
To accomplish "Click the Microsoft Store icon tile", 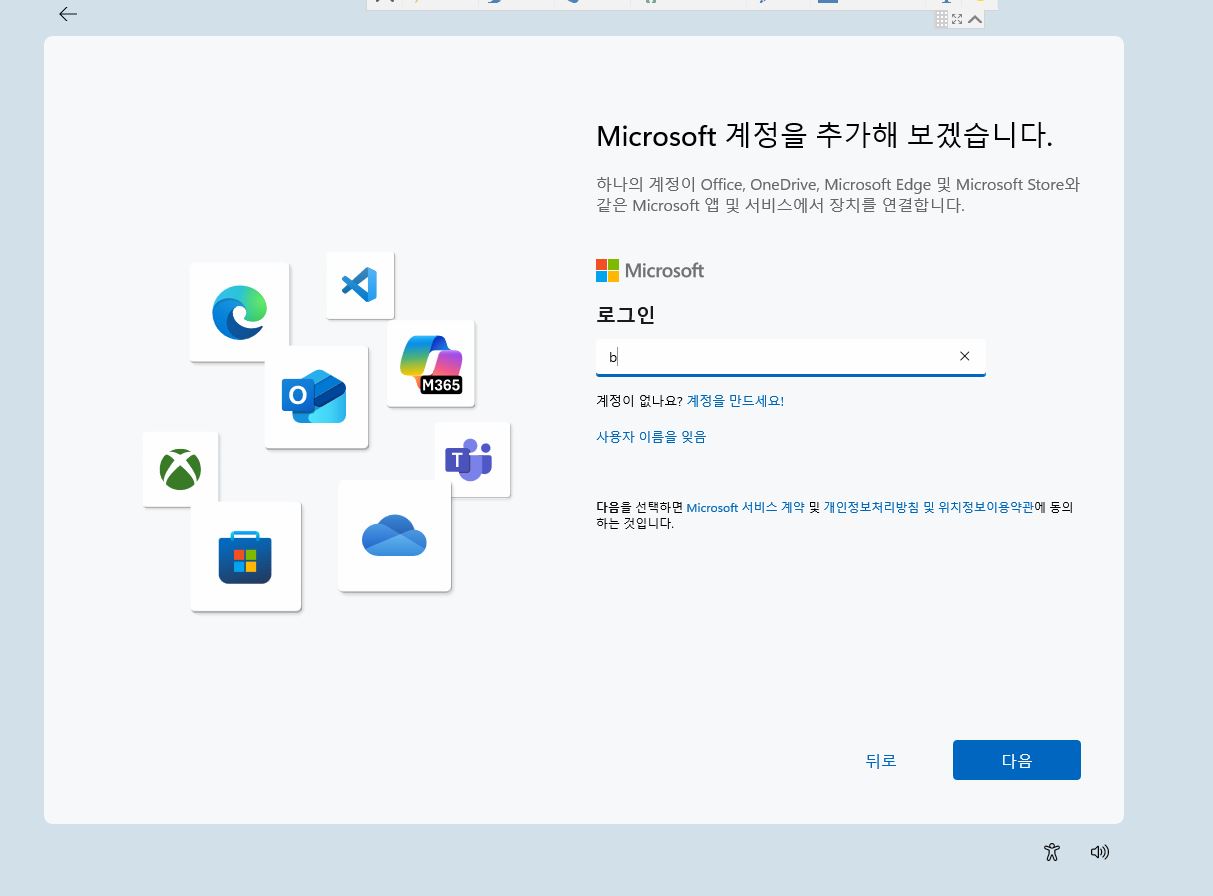I will point(246,556).
